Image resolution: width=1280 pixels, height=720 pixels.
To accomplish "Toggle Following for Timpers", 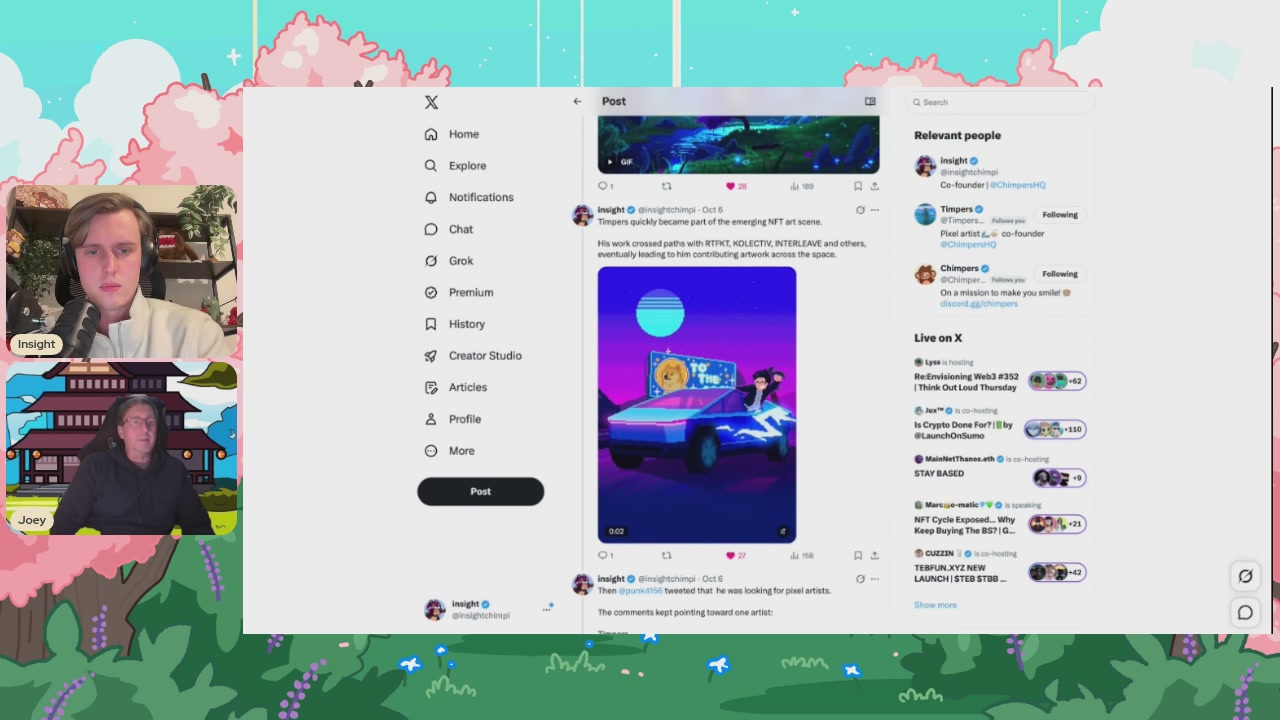I will (1060, 214).
